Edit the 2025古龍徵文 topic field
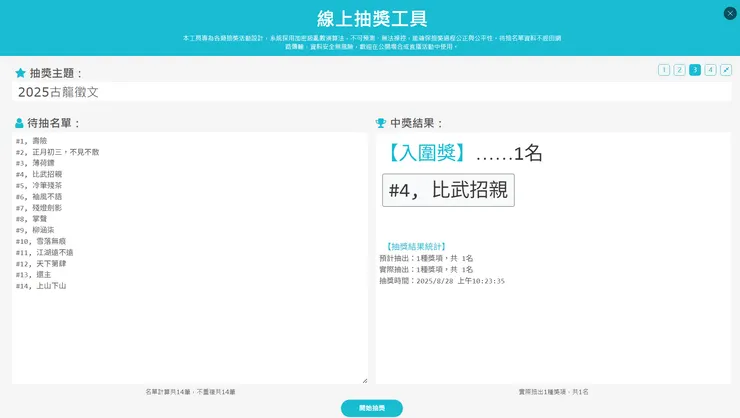The height and width of the screenshot is (418, 740). 372,92
